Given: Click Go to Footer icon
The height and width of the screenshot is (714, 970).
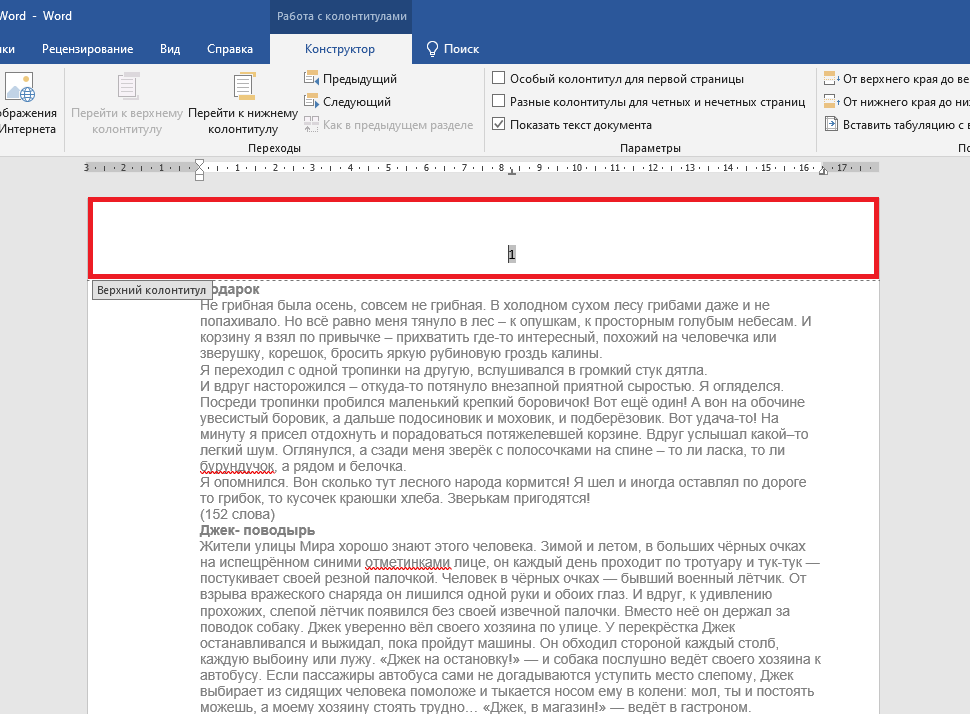Looking at the screenshot, I should tap(244, 86).
